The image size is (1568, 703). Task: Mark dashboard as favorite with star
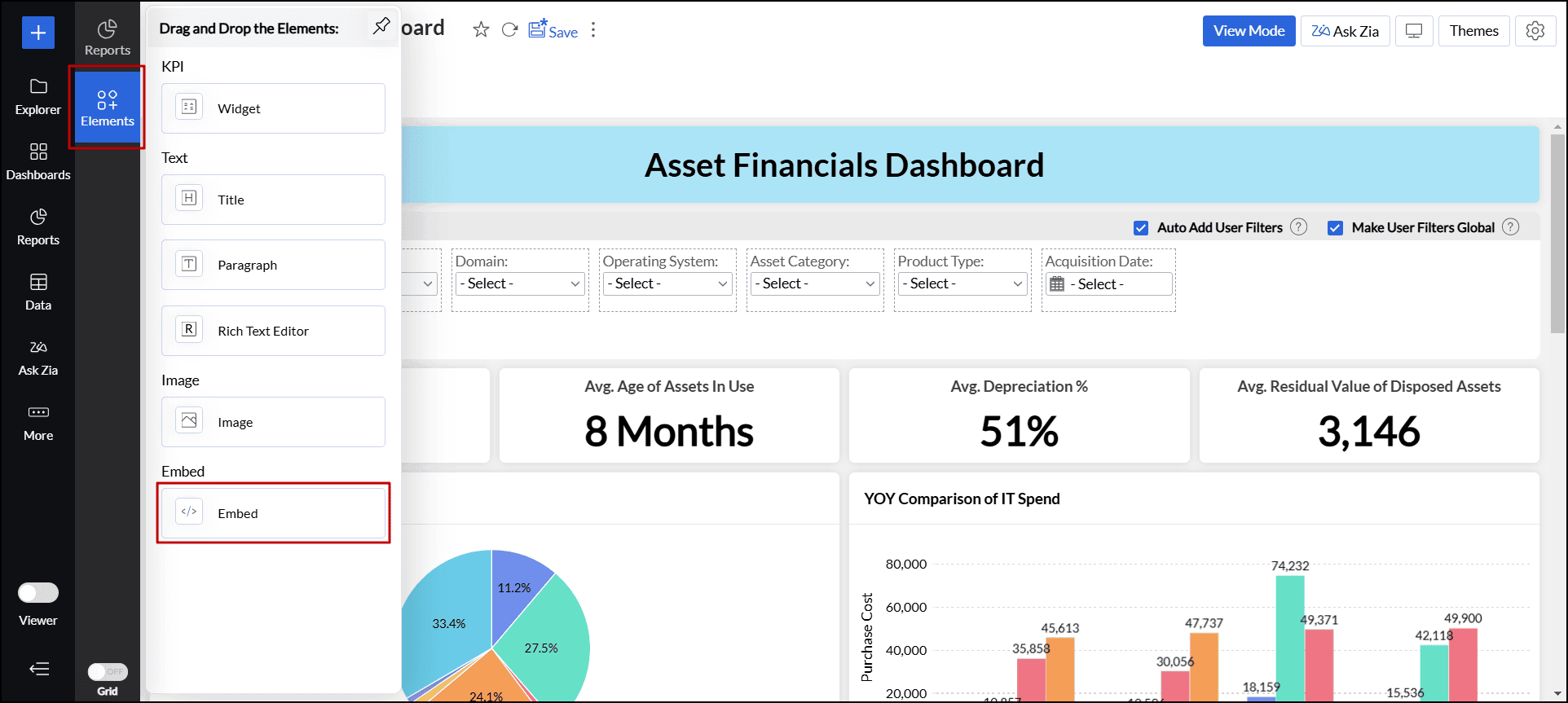click(481, 30)
